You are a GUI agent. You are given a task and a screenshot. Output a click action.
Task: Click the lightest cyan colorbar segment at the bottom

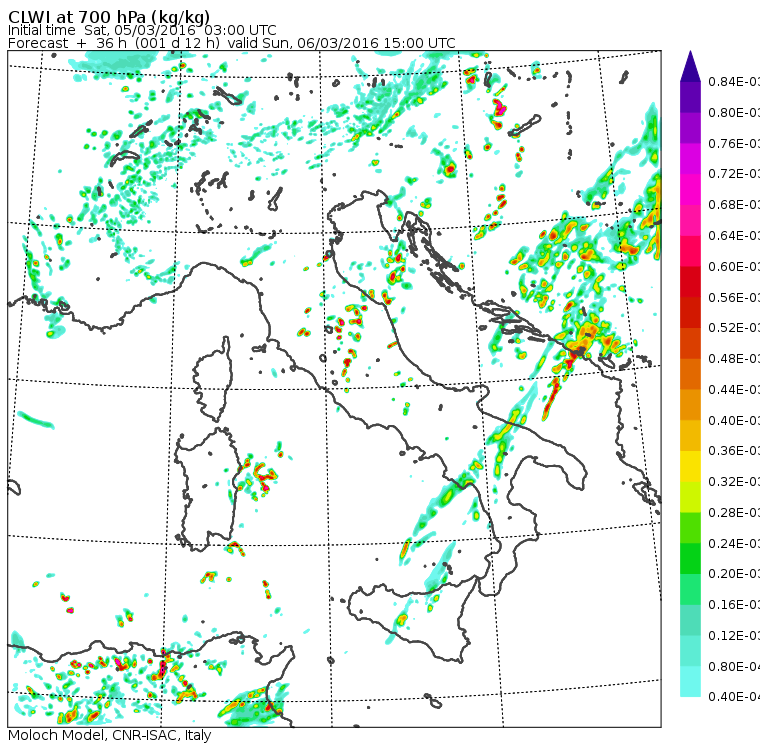(690, 682)
